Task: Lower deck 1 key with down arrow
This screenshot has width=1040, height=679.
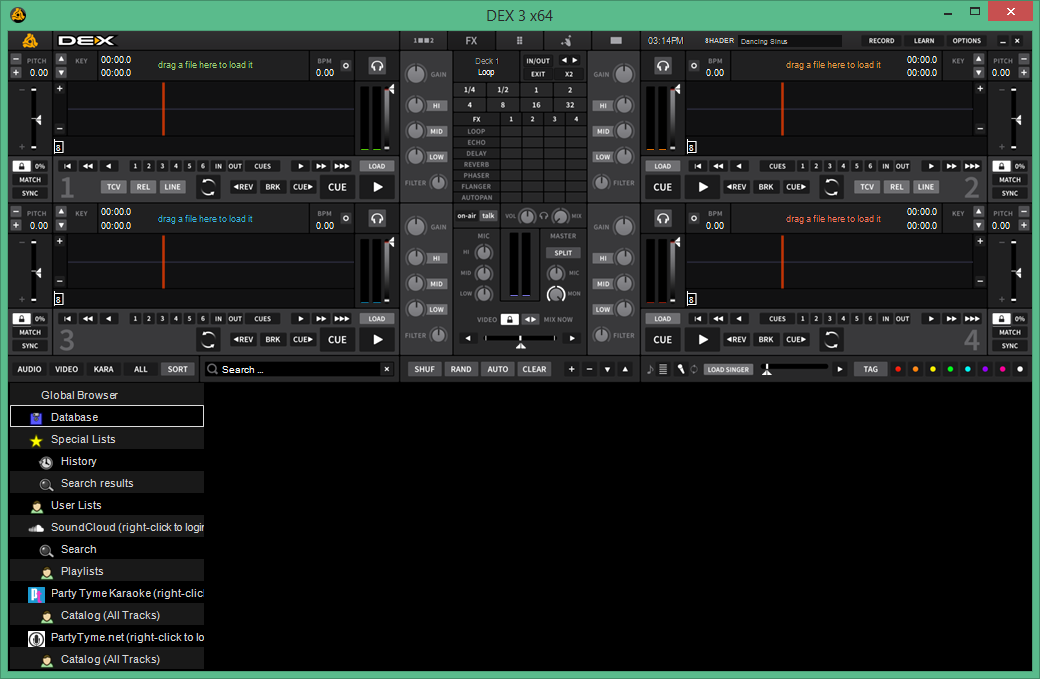Action: 61,72
